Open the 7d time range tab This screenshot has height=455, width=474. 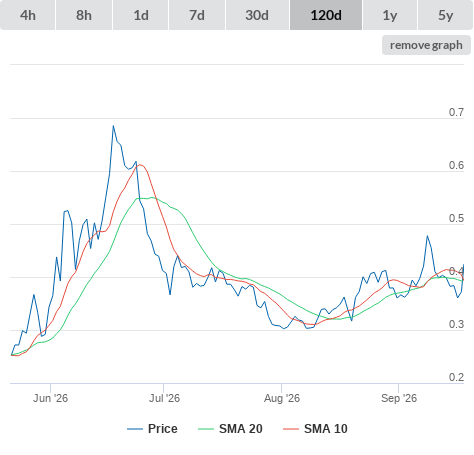[197, 15]
